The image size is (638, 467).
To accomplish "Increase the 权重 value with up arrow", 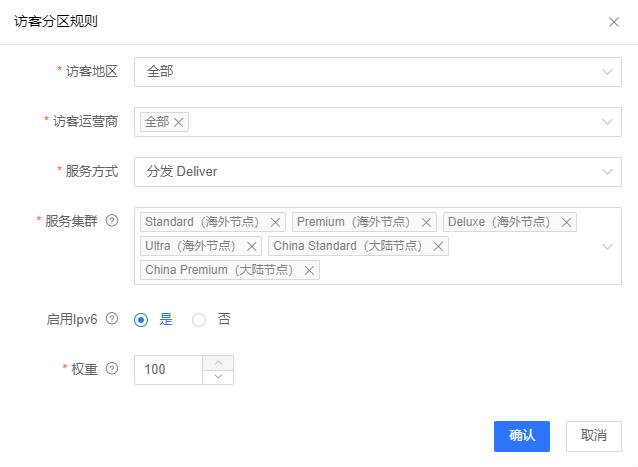I will [x=219, y=362].
